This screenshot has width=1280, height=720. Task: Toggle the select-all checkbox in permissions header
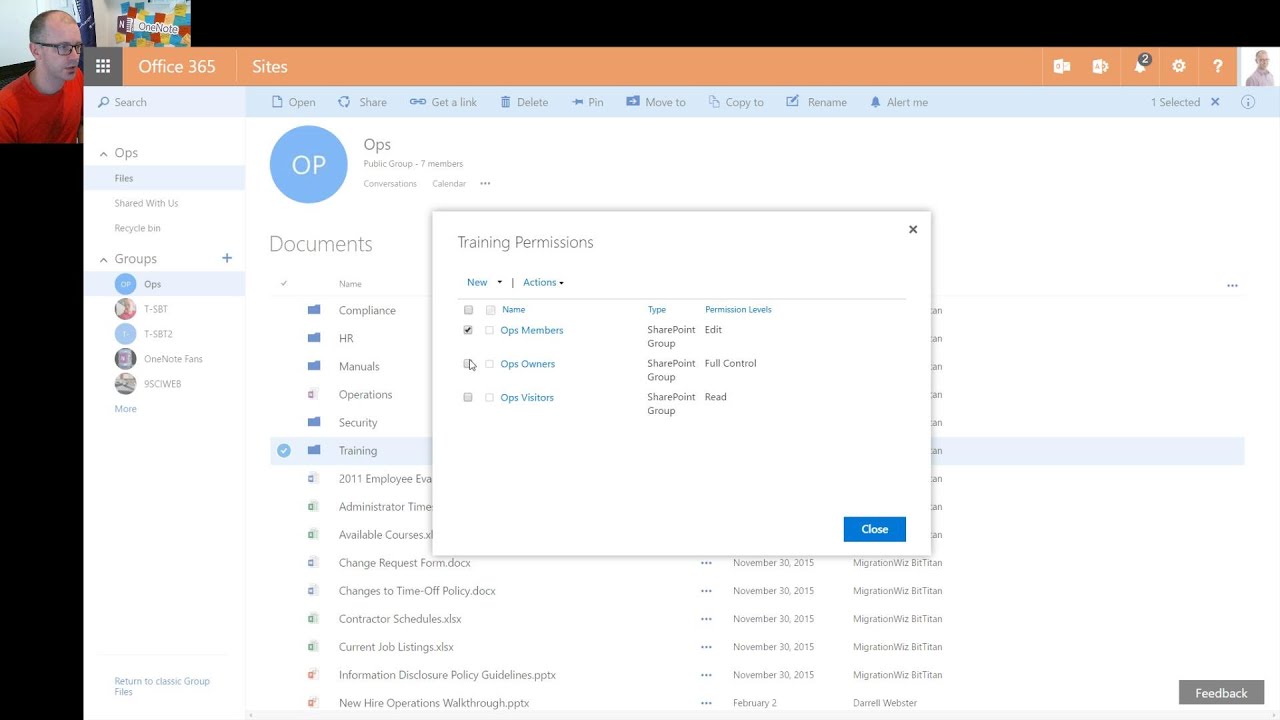coord(468,310)
